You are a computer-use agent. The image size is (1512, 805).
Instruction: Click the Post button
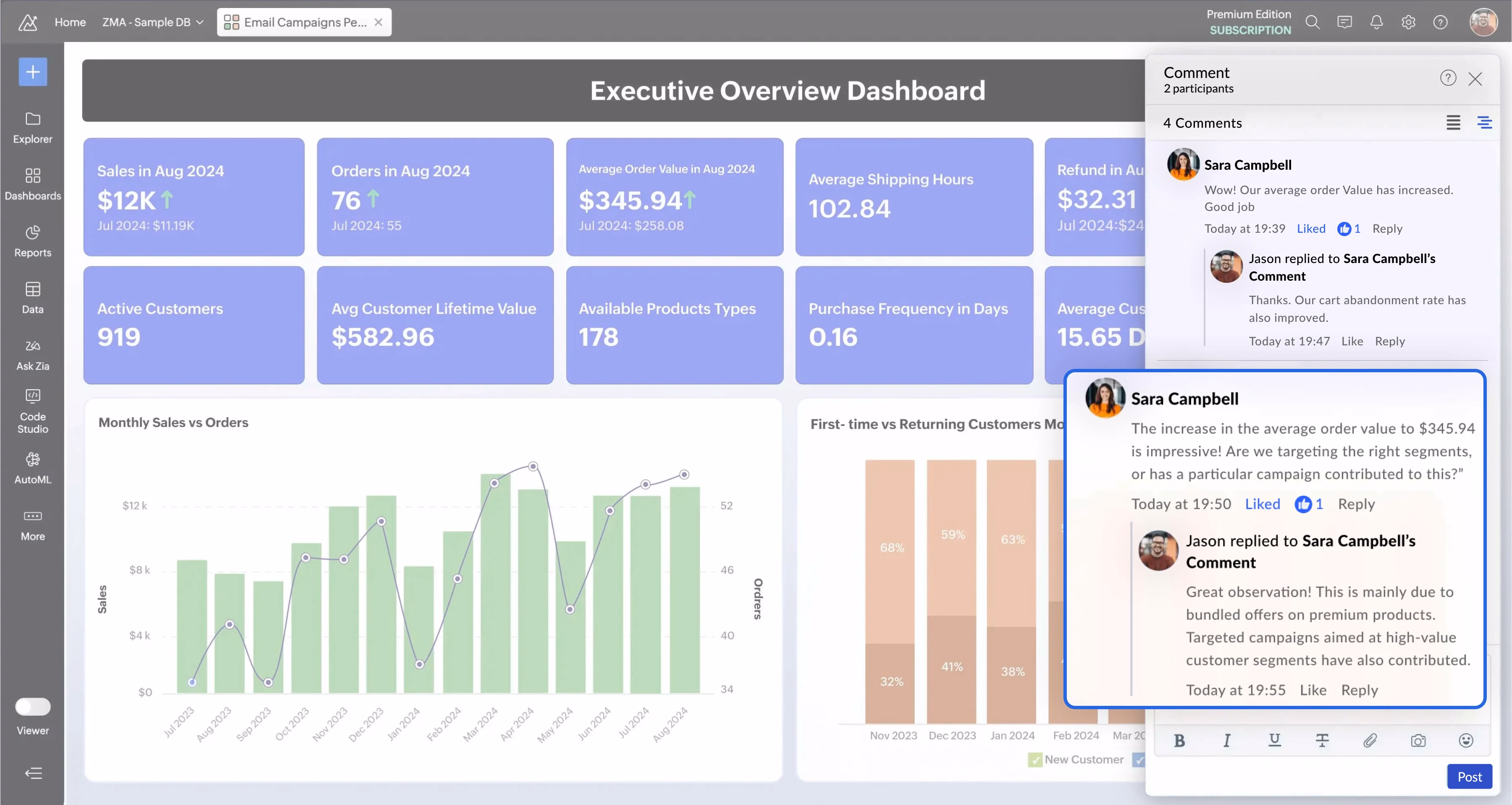click(1469, 777)
